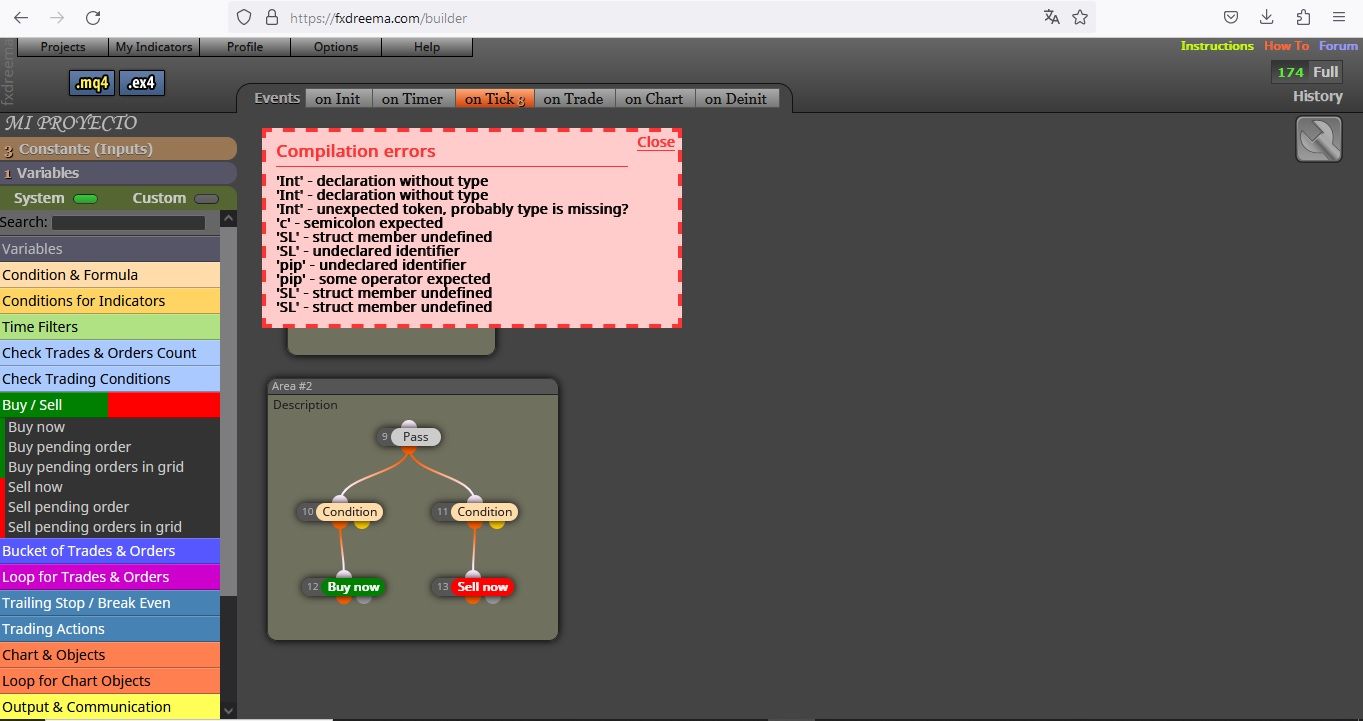
Task: Expand the Variables section header
Action: (x=118, y=173)
